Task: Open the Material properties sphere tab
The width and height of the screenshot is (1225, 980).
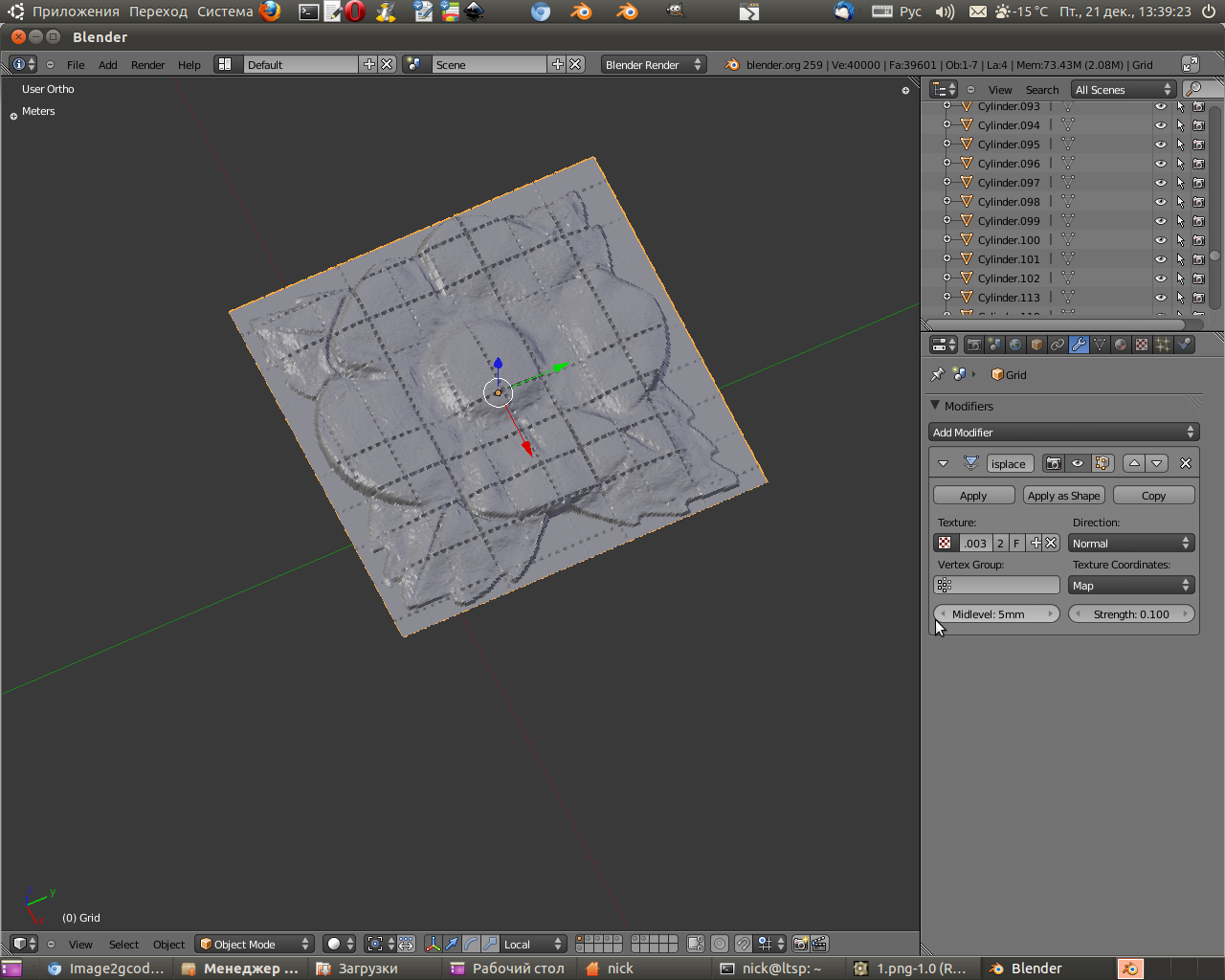Action: click(1121, 345)
